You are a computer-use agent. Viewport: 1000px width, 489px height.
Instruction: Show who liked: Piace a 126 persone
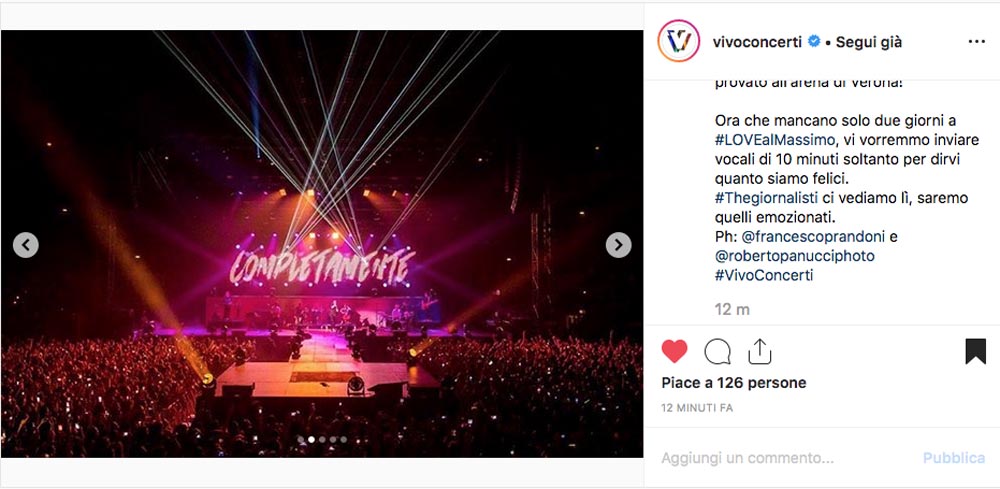click(x=733, y=383)
